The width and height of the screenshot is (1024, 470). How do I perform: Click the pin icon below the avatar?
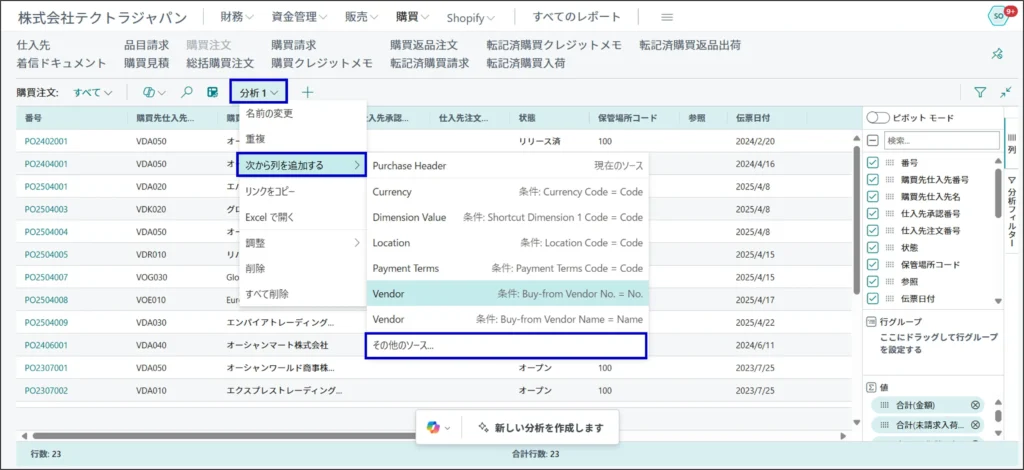pos(996,54)
